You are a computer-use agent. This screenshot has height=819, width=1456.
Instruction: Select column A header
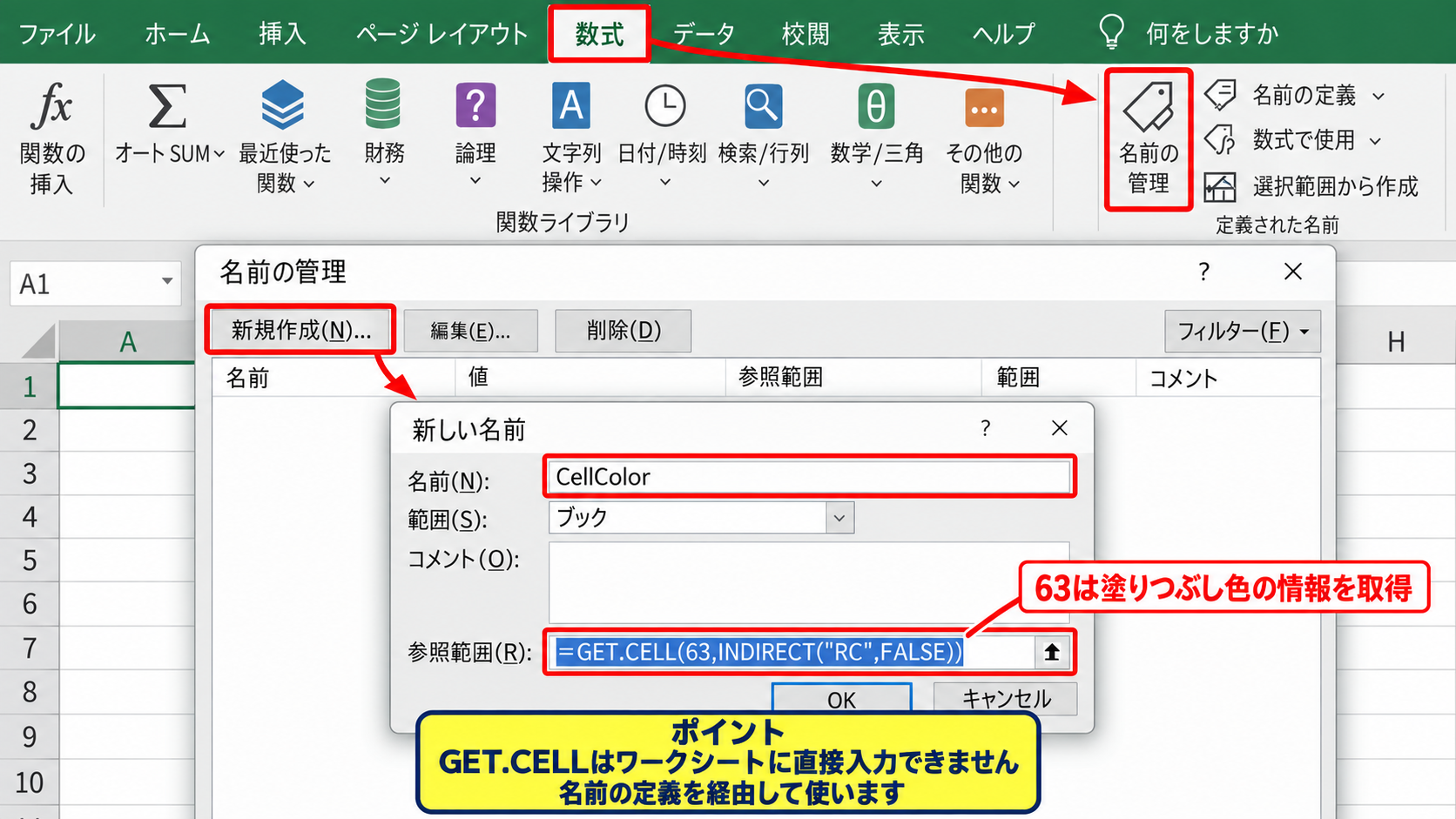tap(127, 342)
